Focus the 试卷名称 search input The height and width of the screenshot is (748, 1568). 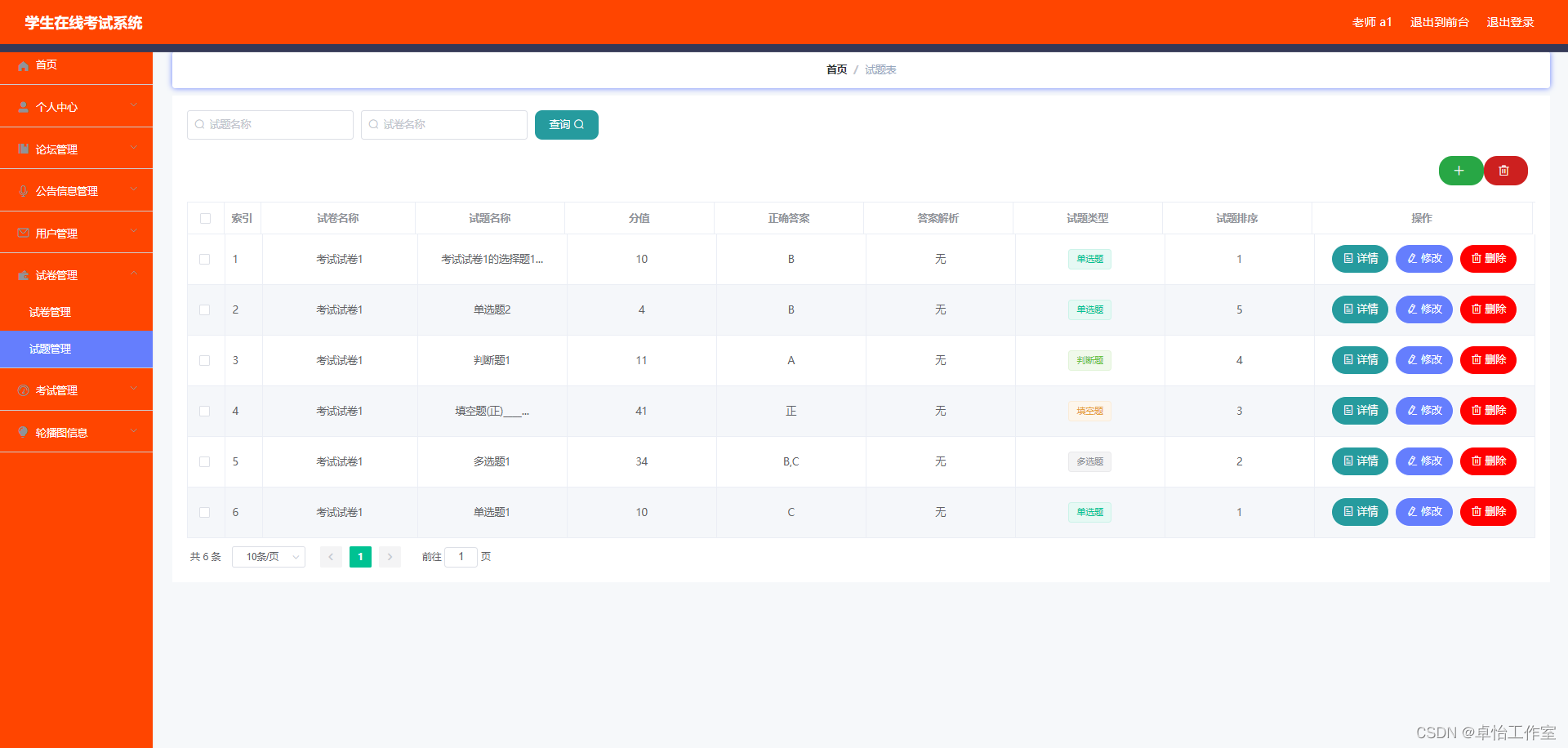click(444, 125)
